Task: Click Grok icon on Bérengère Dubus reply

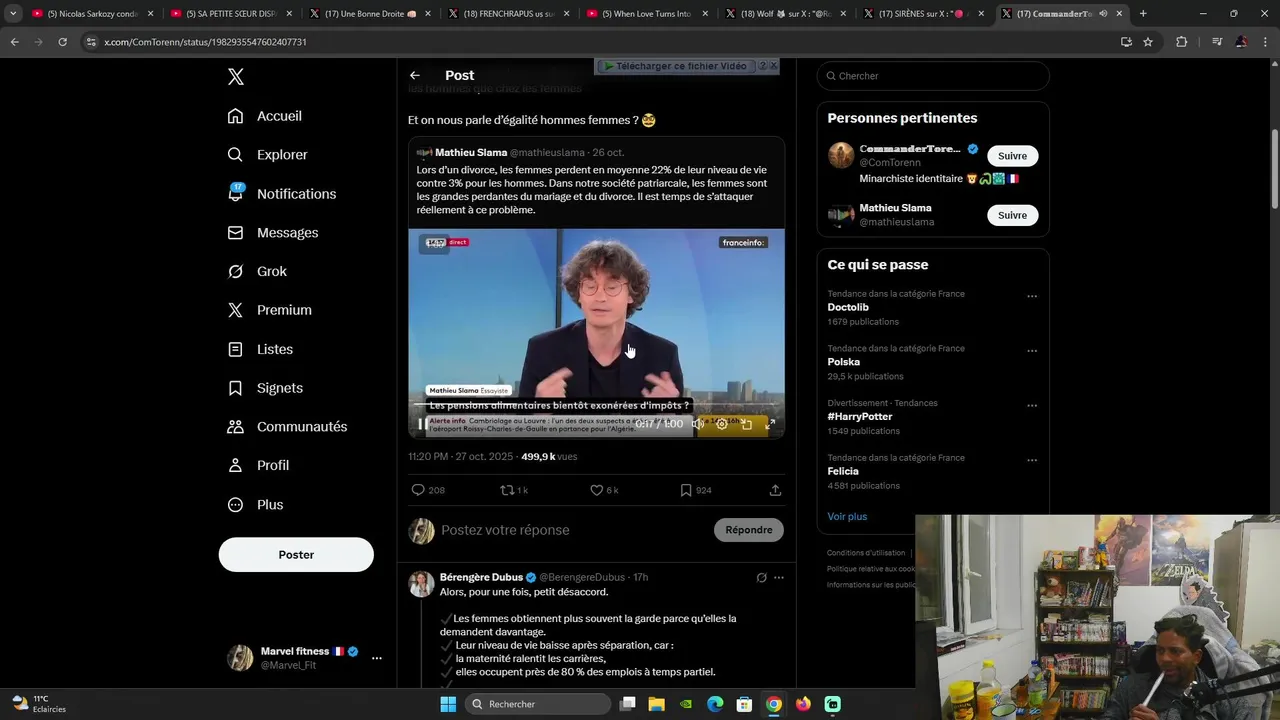Action: click(x=761, y=578)
